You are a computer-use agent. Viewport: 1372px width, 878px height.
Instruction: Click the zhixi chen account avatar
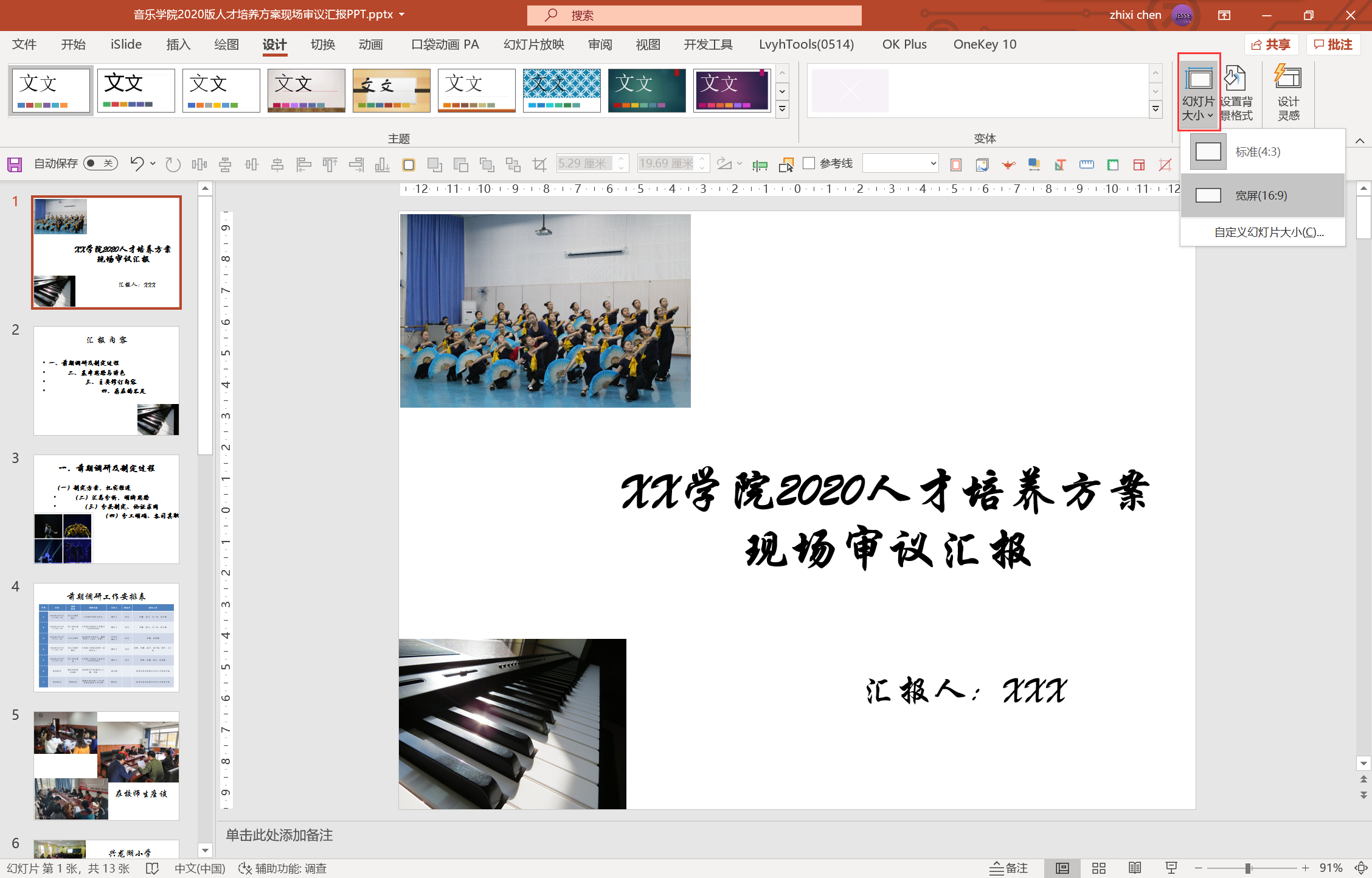[x=1182, y=15]
